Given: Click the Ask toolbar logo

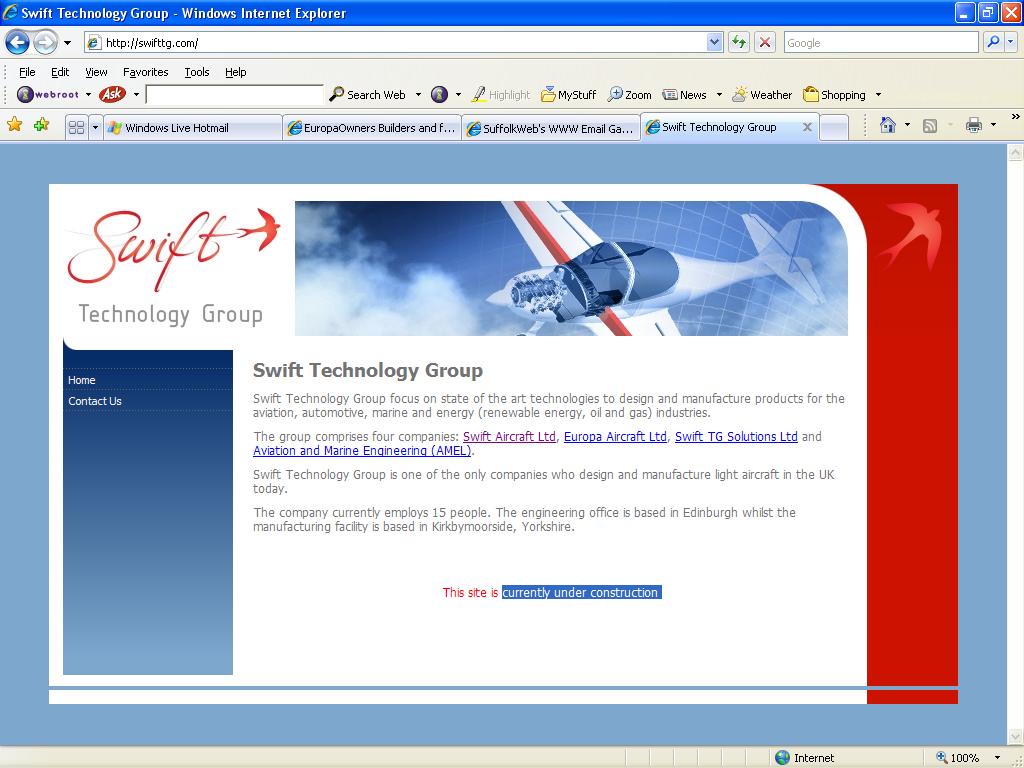Looking at the screenshot, I should click(112, 94).
